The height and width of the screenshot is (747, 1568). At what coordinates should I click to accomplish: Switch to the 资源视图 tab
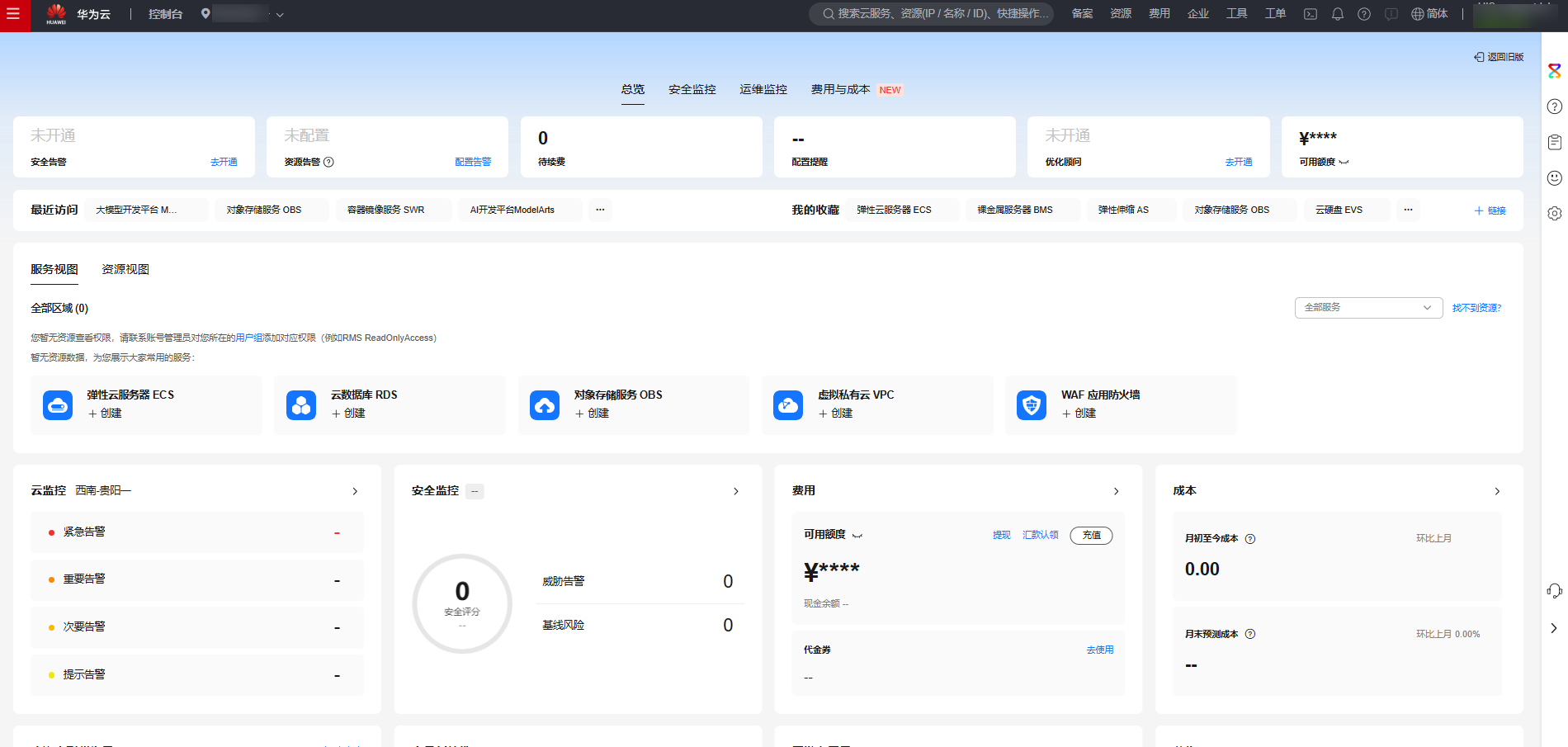[125, 269]
